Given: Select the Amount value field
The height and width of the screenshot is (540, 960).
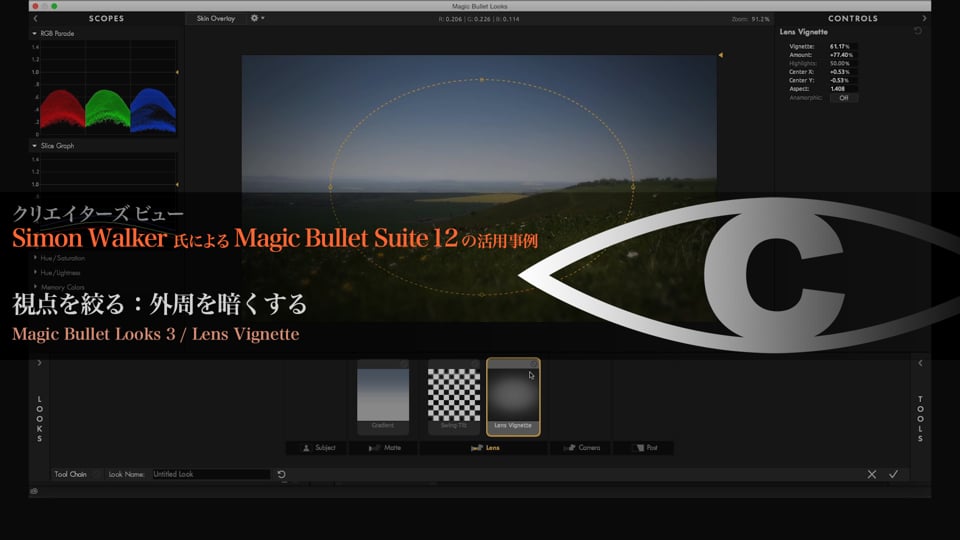Looking at the screenshot, I should point(843,55).
